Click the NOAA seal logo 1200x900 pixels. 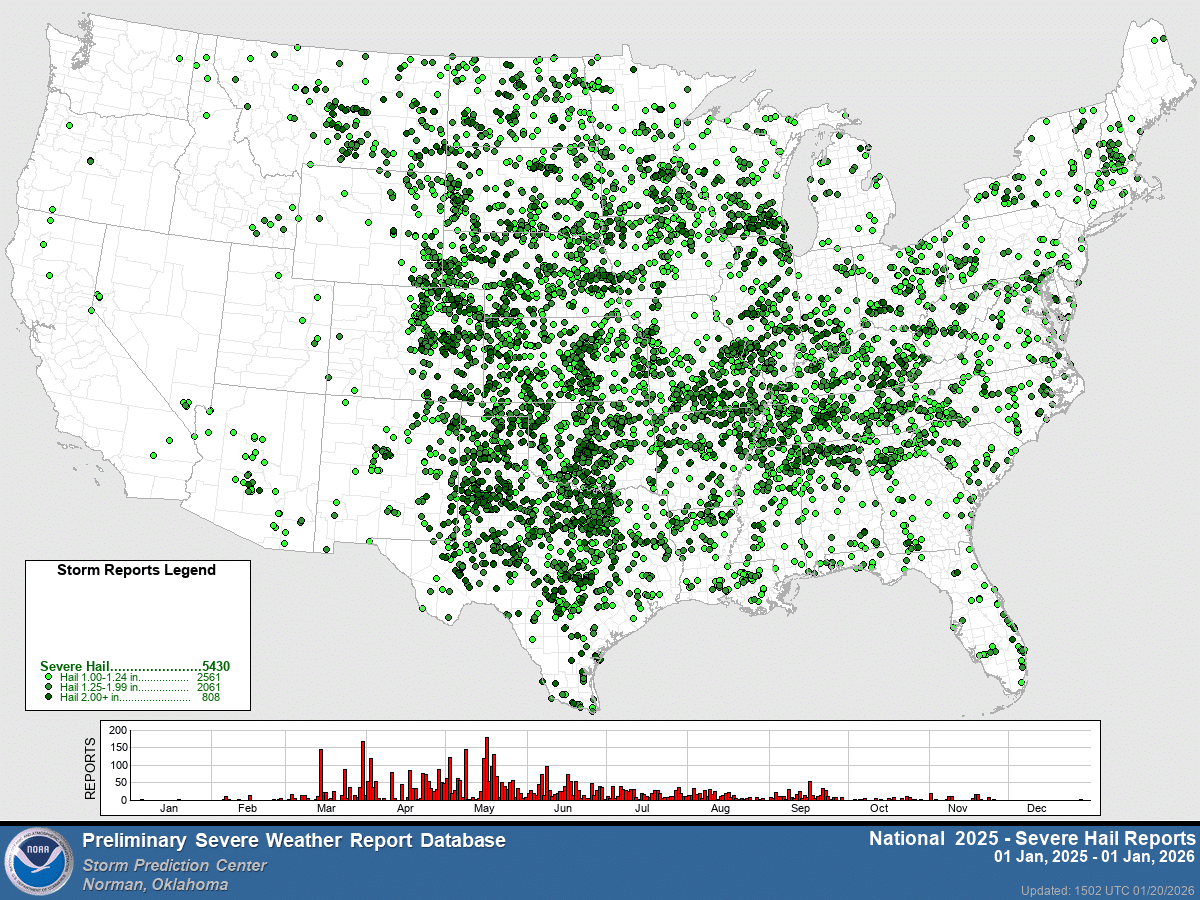(x=38, y=858)
